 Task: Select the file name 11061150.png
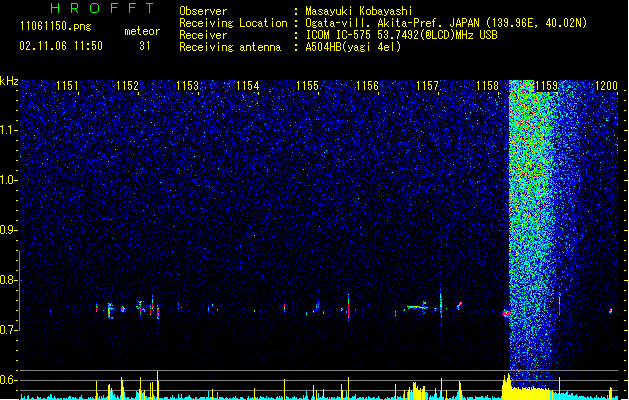coord(56,27)
